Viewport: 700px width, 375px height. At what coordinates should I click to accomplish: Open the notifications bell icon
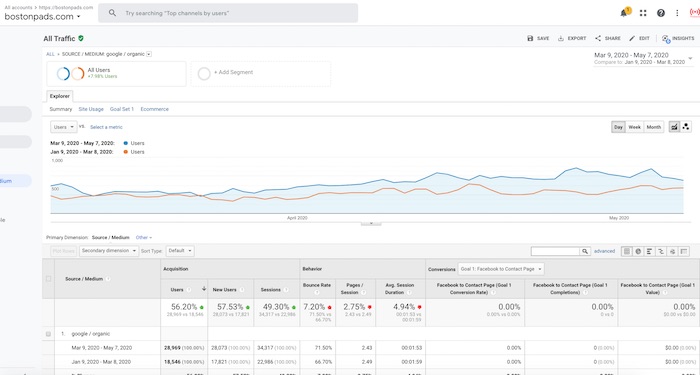[x=624, y=13]
